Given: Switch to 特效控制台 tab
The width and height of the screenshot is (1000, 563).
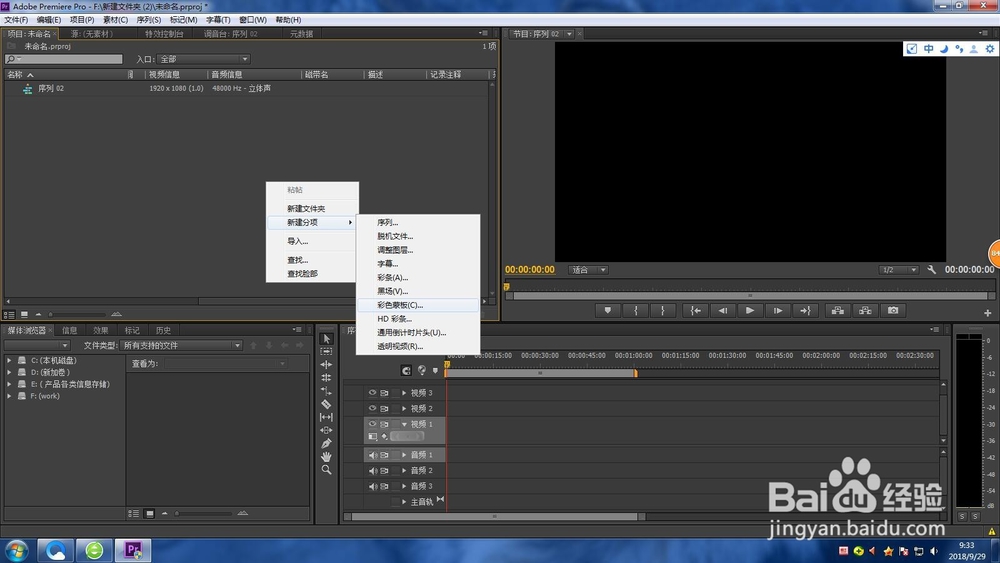Looking at the screenshot, I should point(164,34).
